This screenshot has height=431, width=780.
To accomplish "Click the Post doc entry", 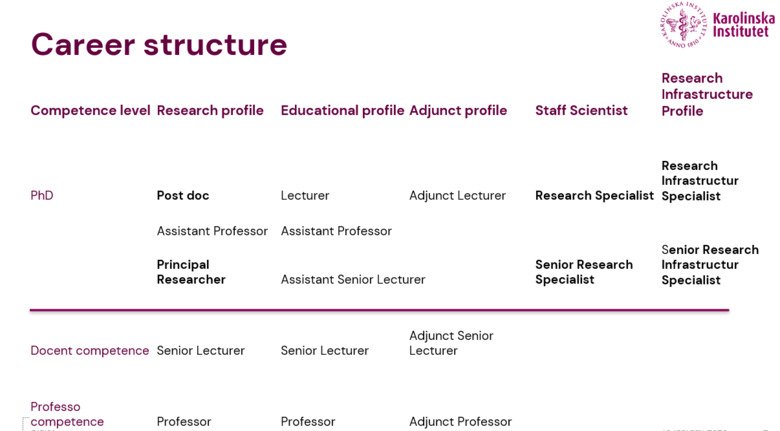I will 183,196.
